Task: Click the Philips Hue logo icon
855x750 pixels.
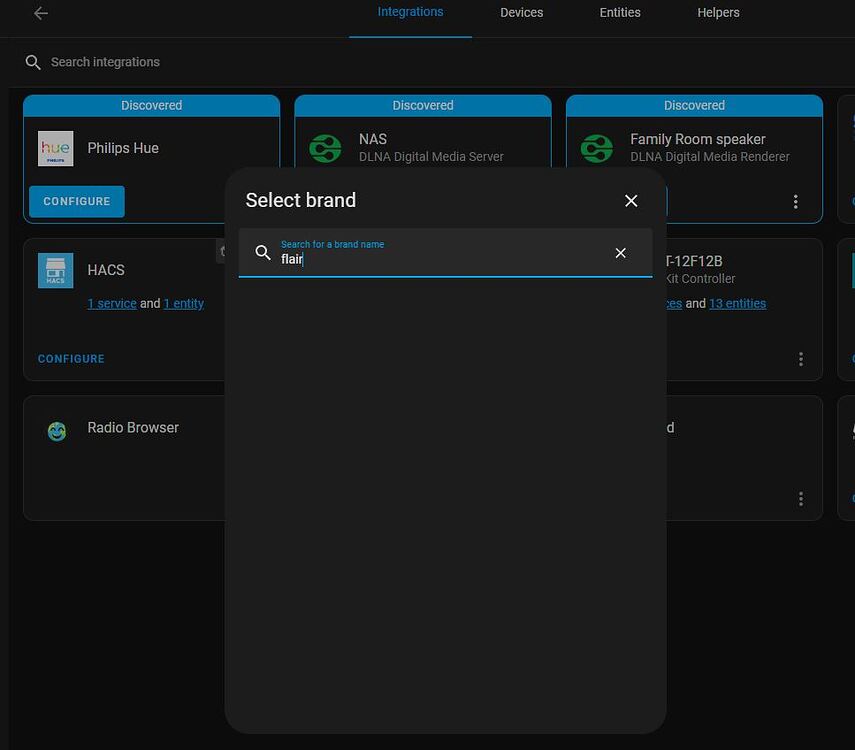Action: click(55, 148)
